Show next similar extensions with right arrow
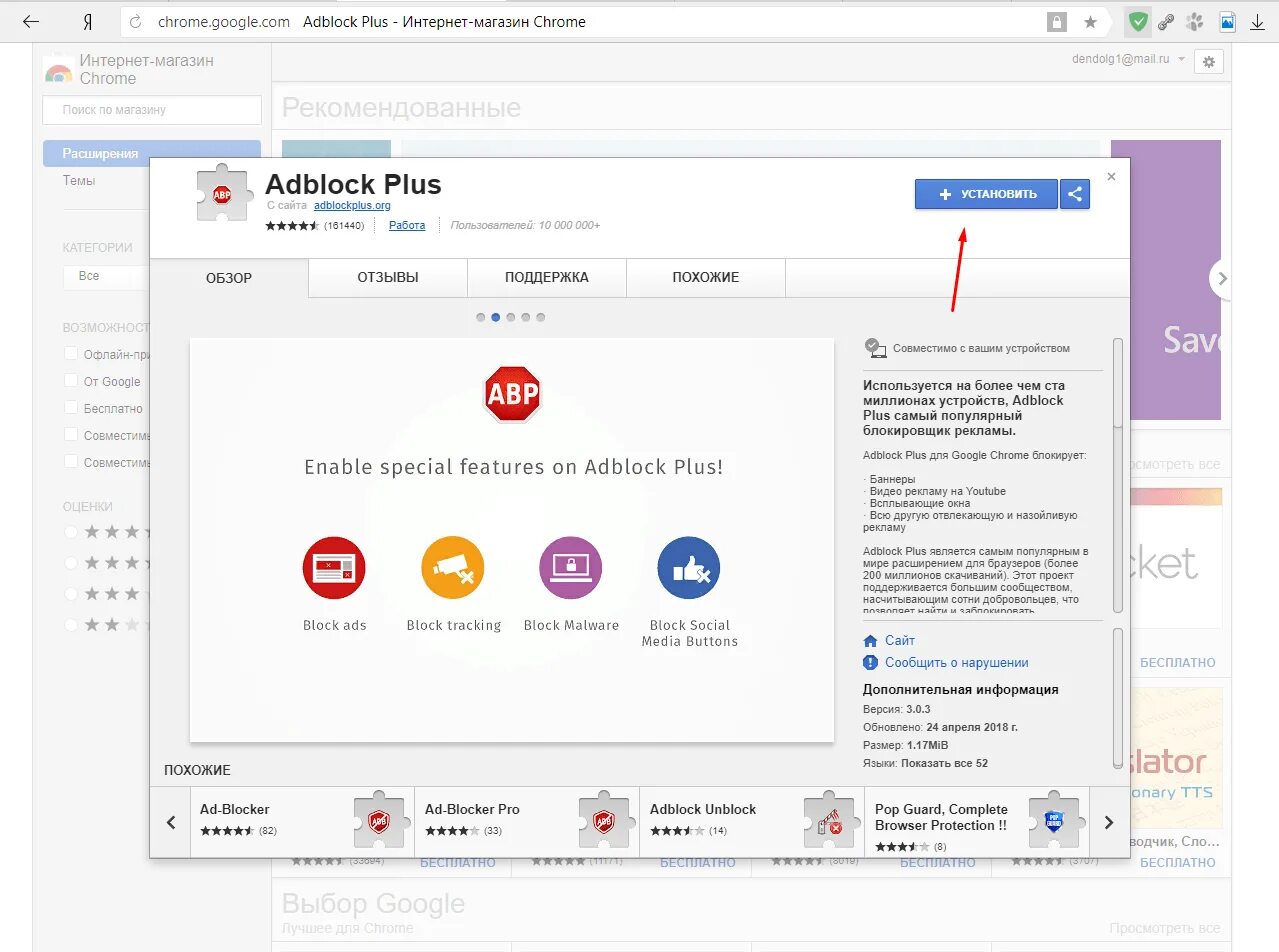1279x952 pixels. (1108, 822)
